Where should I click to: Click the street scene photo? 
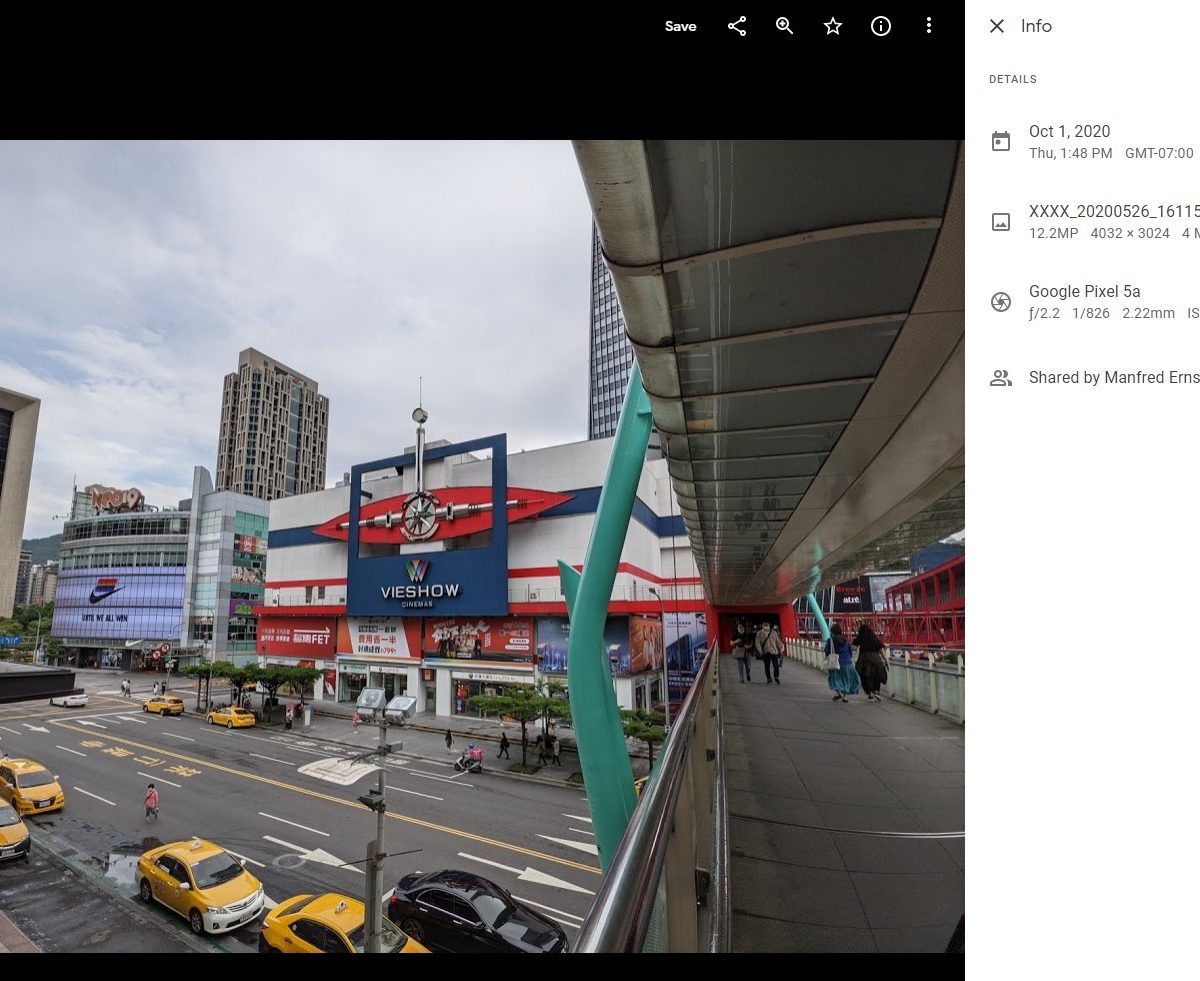(x=400, y=600)
